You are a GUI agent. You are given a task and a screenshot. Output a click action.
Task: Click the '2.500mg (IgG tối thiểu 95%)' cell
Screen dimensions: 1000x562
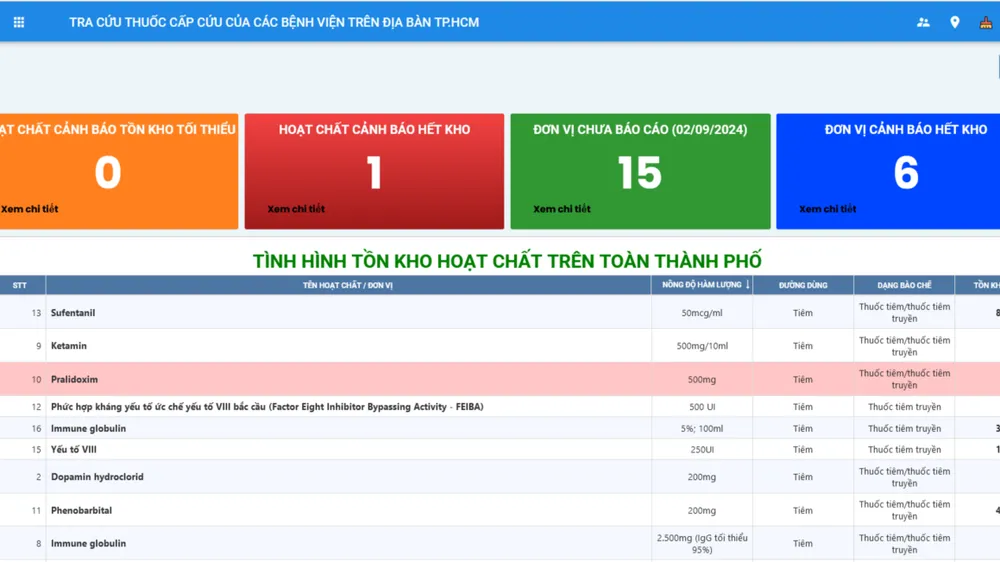pyautogui.click(x=702, y=544)
